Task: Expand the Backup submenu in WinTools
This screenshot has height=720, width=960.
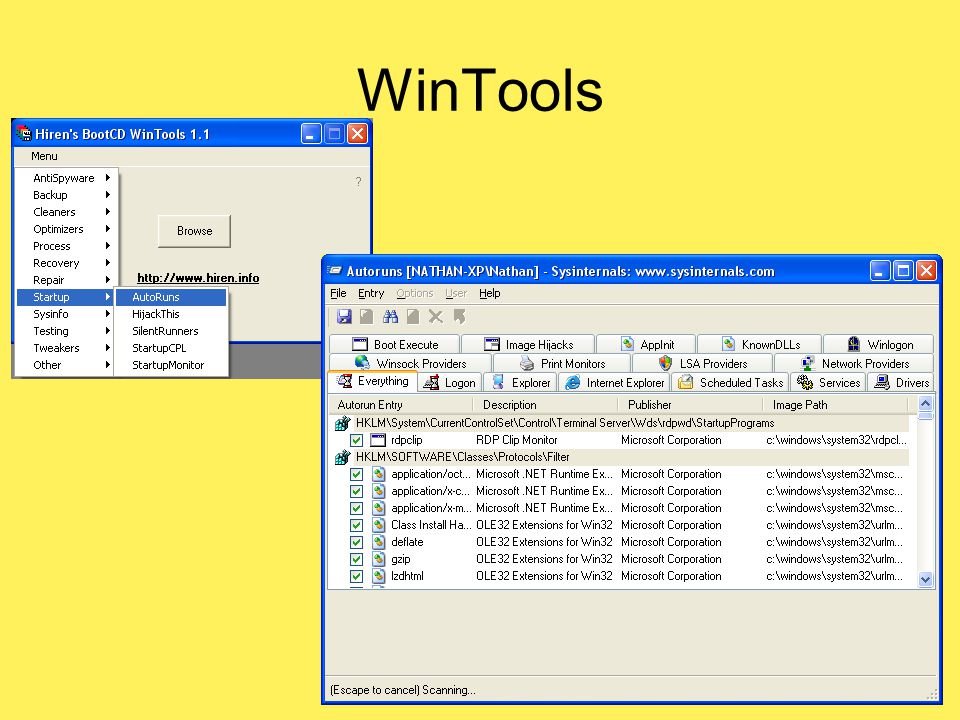Action: tap(66, 195)
